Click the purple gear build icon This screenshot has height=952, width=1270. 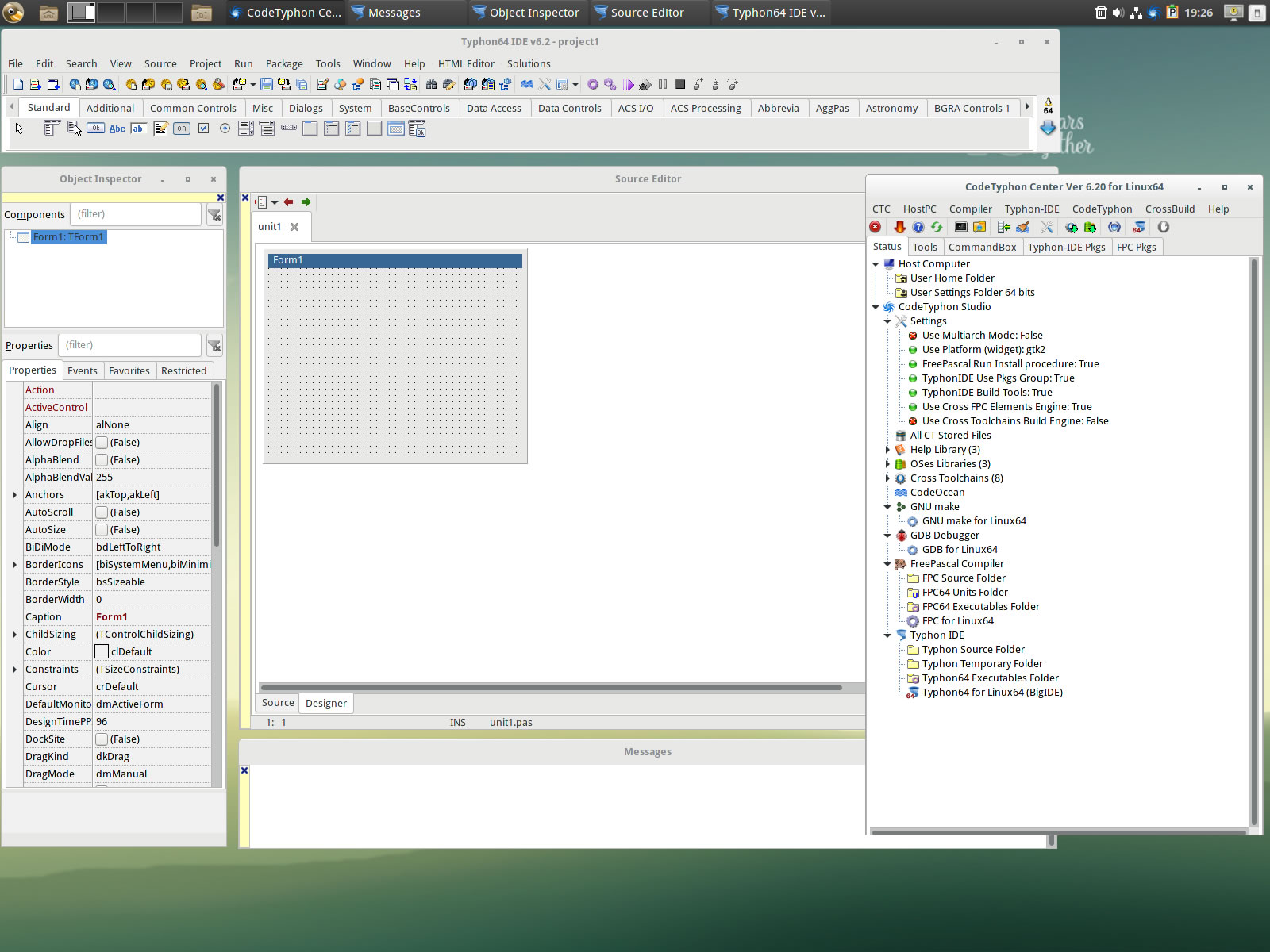pyautogui.click(x=593, y=84)
